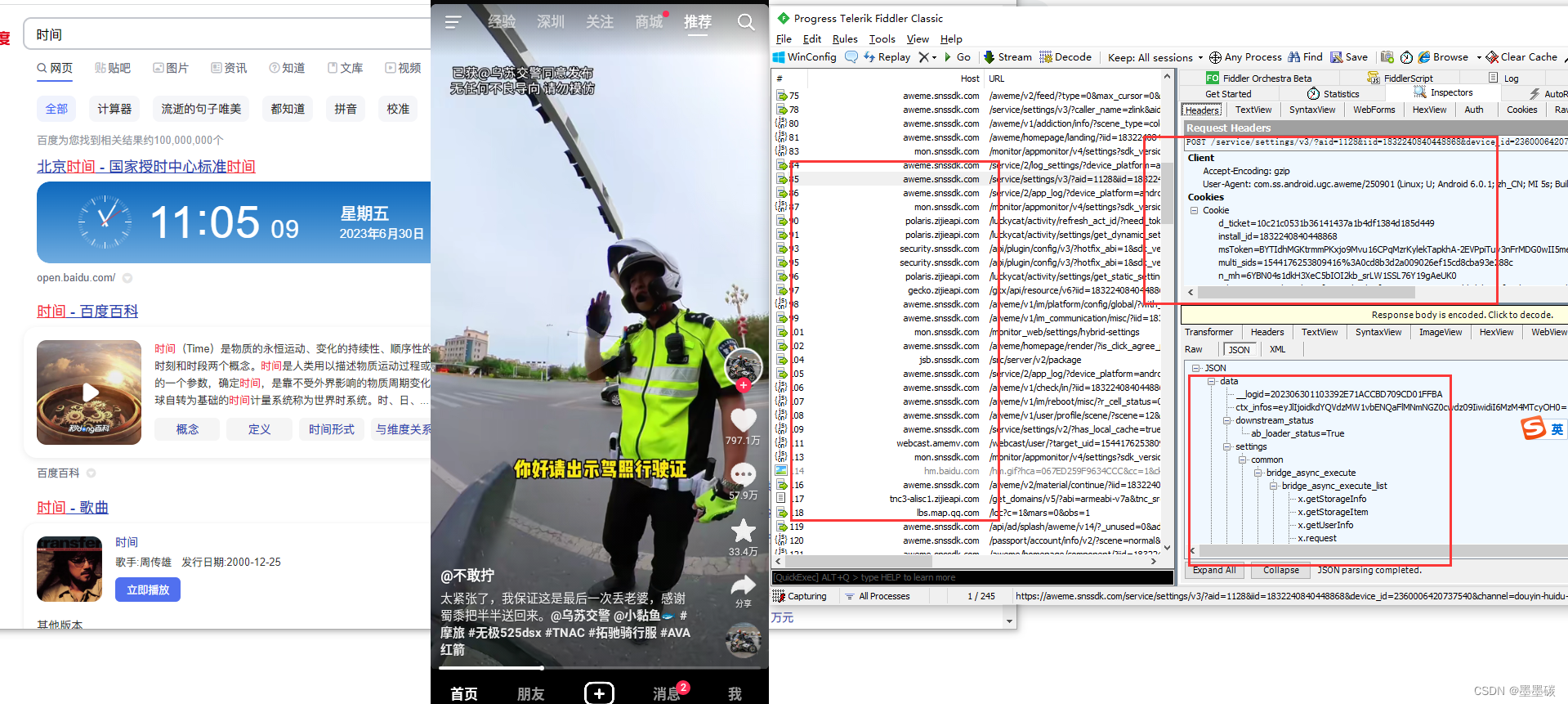Screen dimensions: 1568x704
Task: Collapse the data node in JSON tree
Action: click(x=1212, y=381)
